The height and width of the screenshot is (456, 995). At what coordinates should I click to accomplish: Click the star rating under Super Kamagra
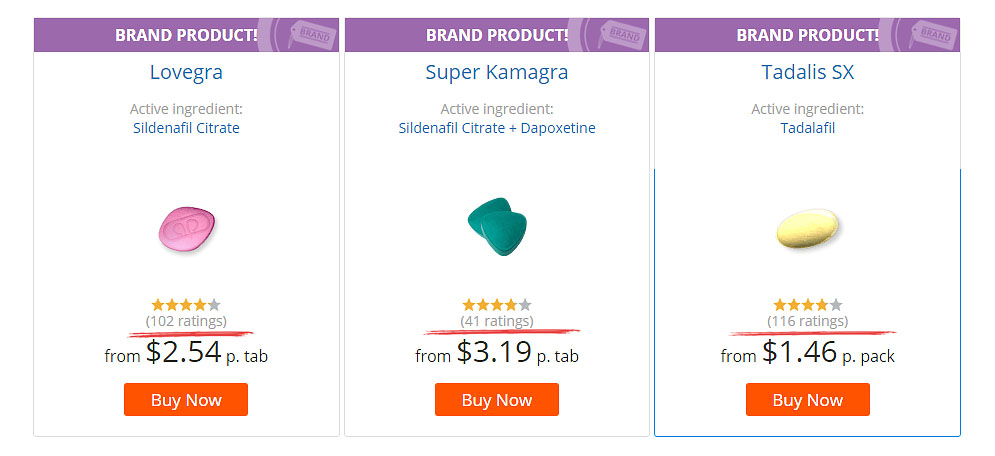pos(497,305)
